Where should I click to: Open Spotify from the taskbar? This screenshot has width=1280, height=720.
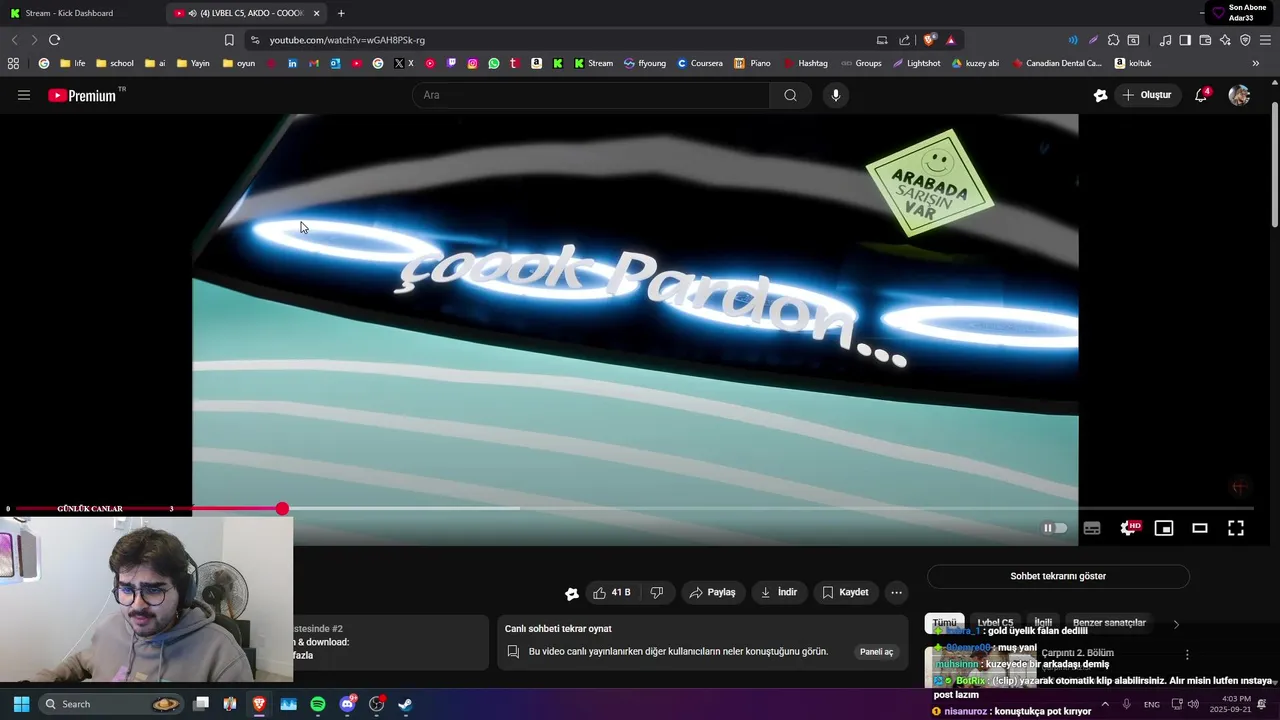(x=318, y=704)
